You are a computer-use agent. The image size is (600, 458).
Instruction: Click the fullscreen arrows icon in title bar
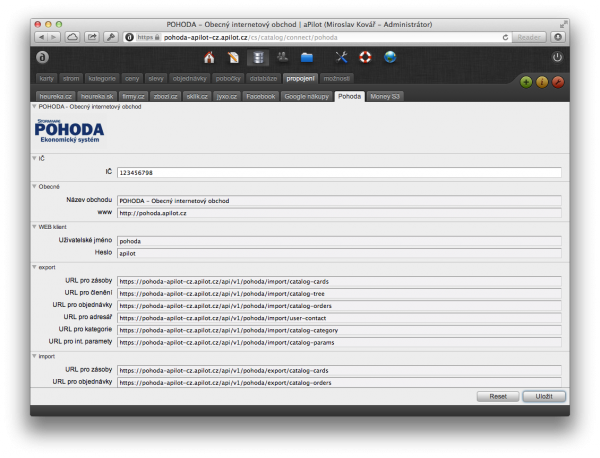[x=563, y=25]
